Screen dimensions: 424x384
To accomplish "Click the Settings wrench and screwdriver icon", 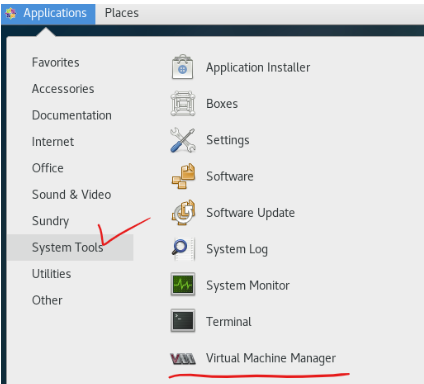I will 183,140.
